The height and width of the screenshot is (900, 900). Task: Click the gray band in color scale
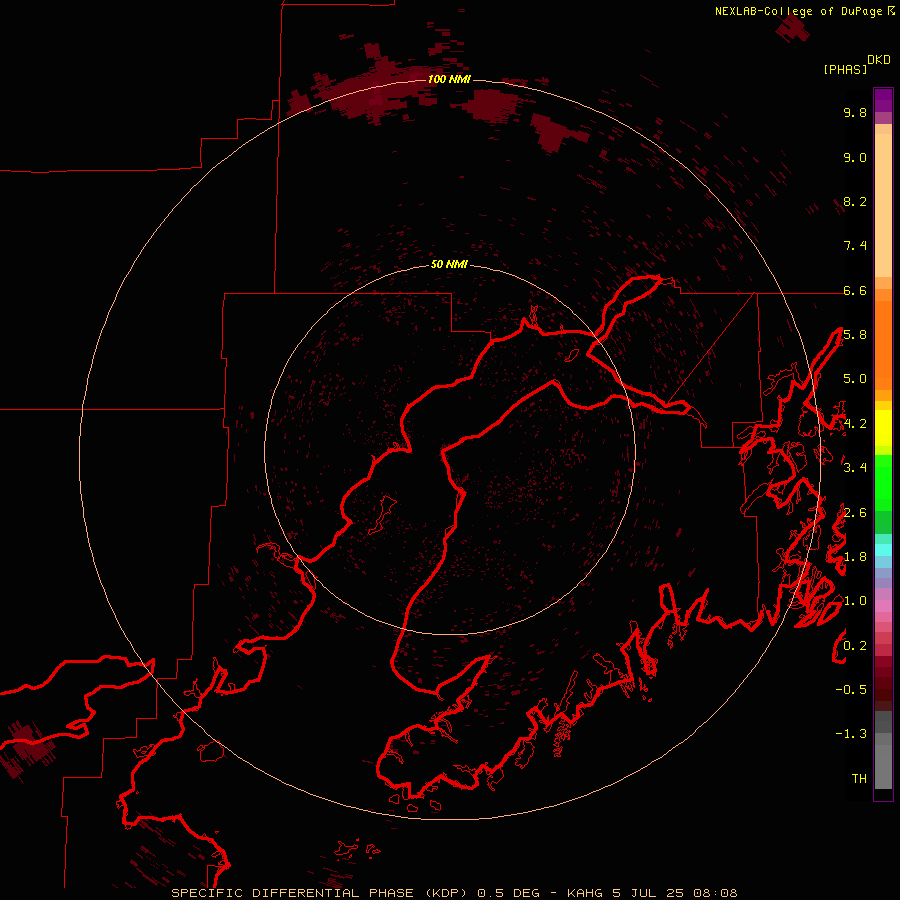(x=883, y=752)
